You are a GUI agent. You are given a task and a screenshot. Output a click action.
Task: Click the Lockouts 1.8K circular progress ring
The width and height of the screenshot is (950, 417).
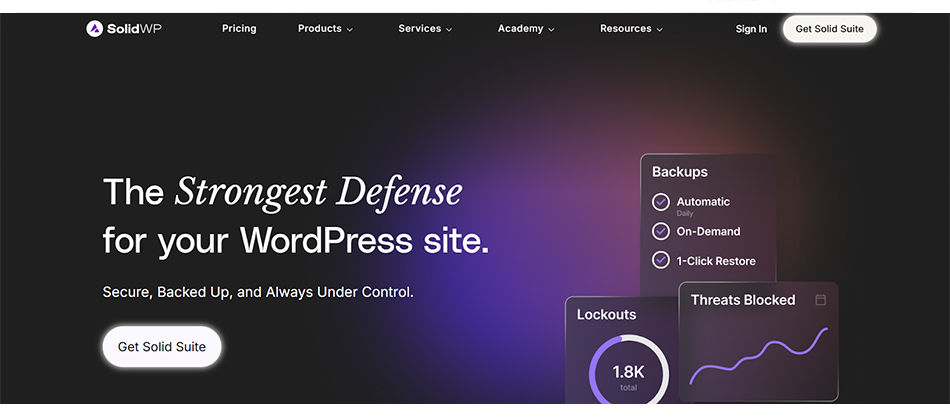click(x=628, y=372)
